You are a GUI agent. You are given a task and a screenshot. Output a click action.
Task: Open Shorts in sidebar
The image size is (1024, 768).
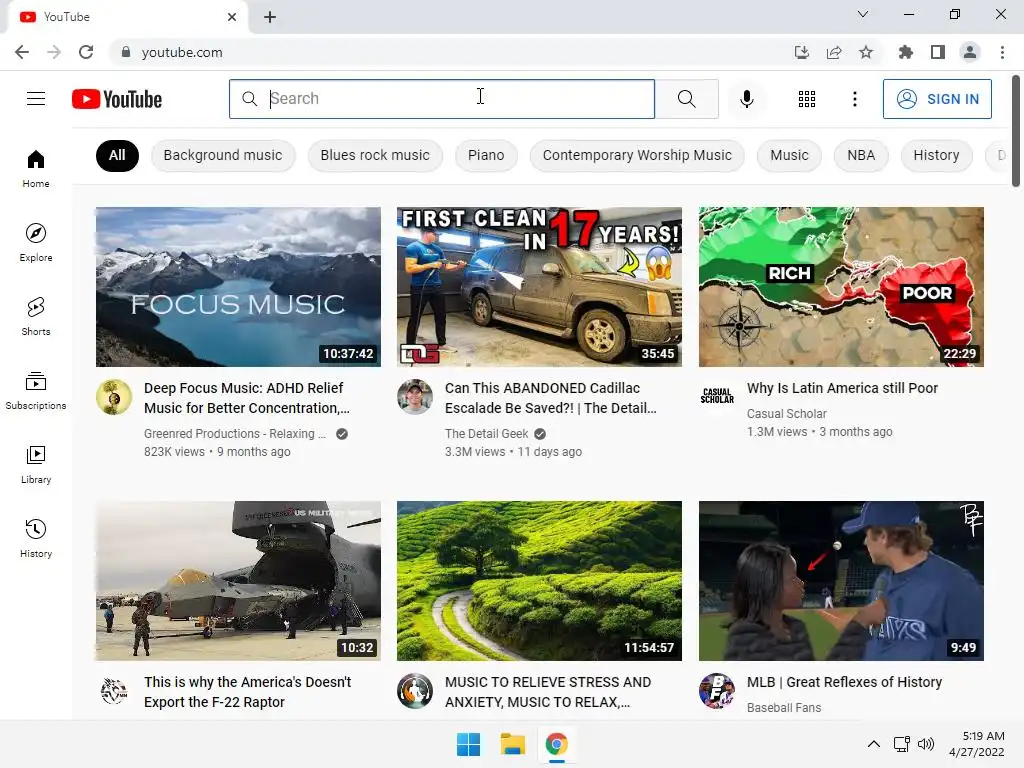(36, 317)
